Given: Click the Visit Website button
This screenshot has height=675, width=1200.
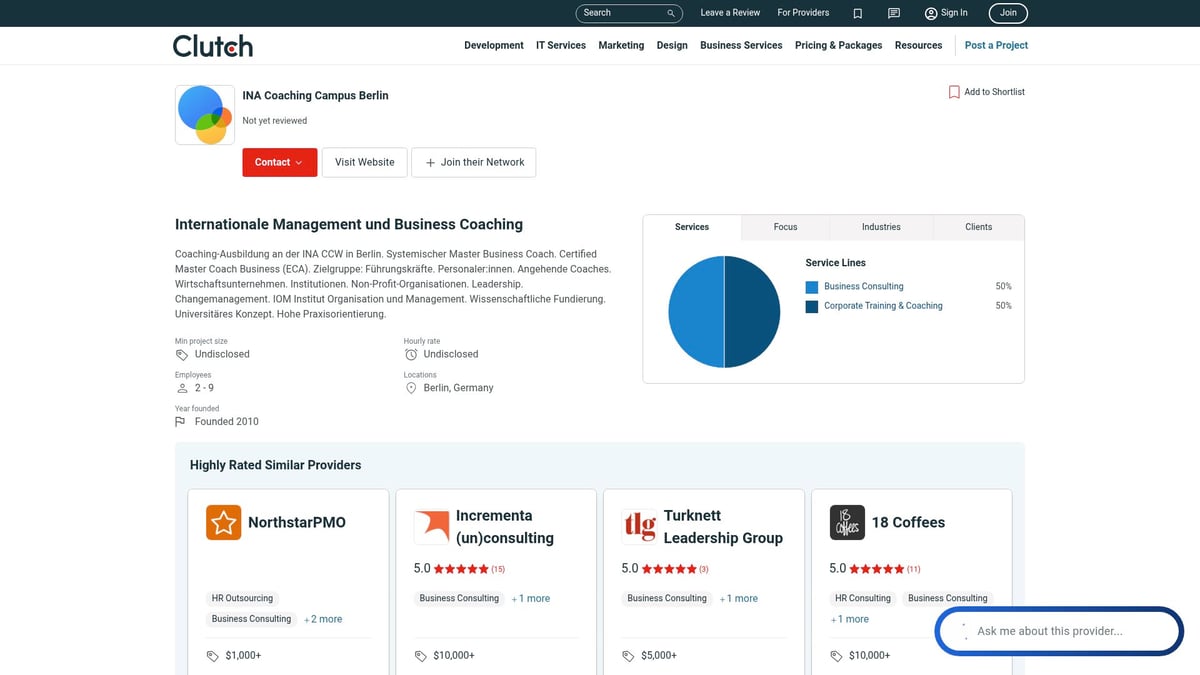Looking at the screenshot, I should click(364, 162).
